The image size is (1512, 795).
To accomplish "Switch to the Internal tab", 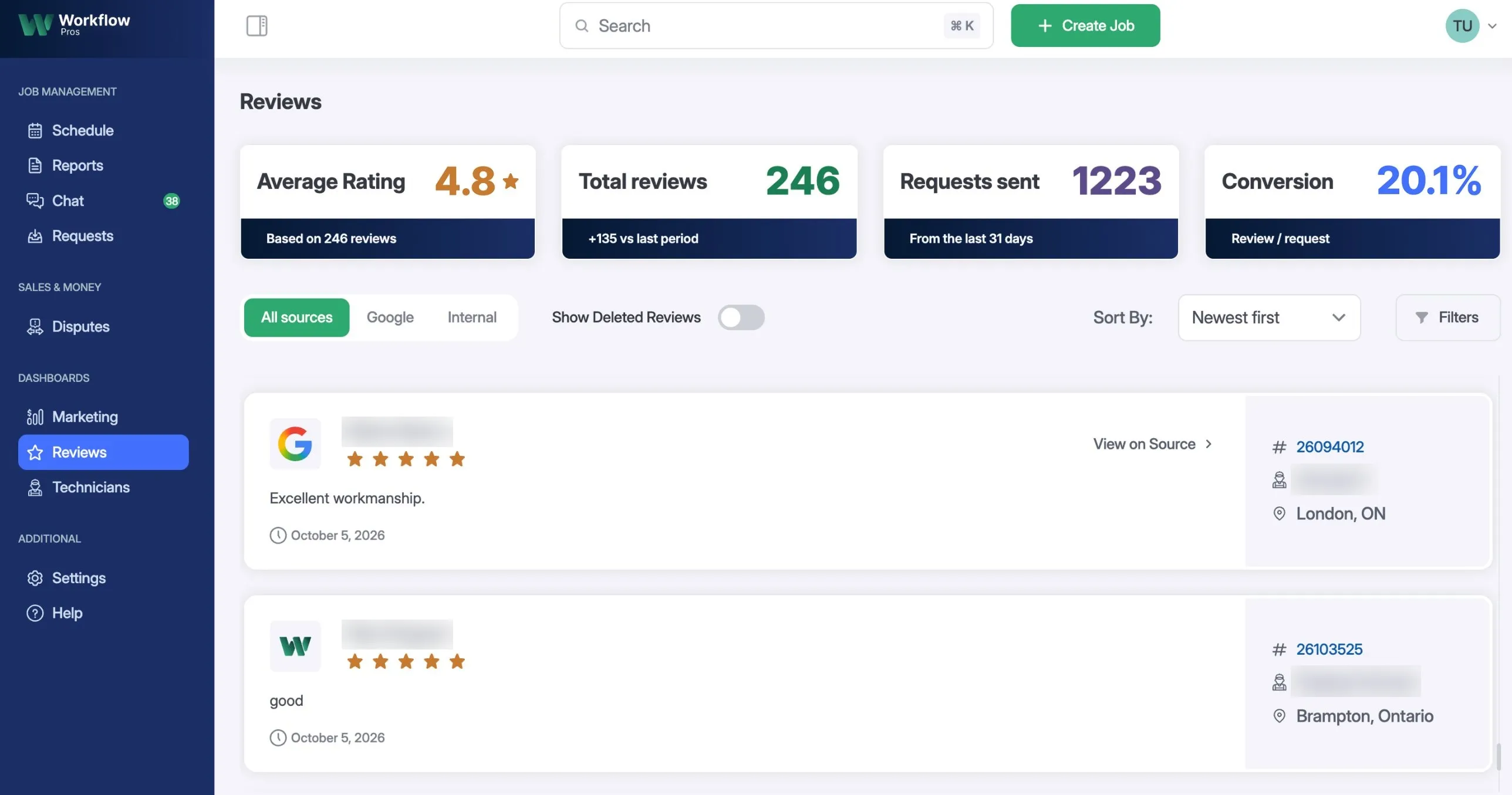I will point(472,317).
